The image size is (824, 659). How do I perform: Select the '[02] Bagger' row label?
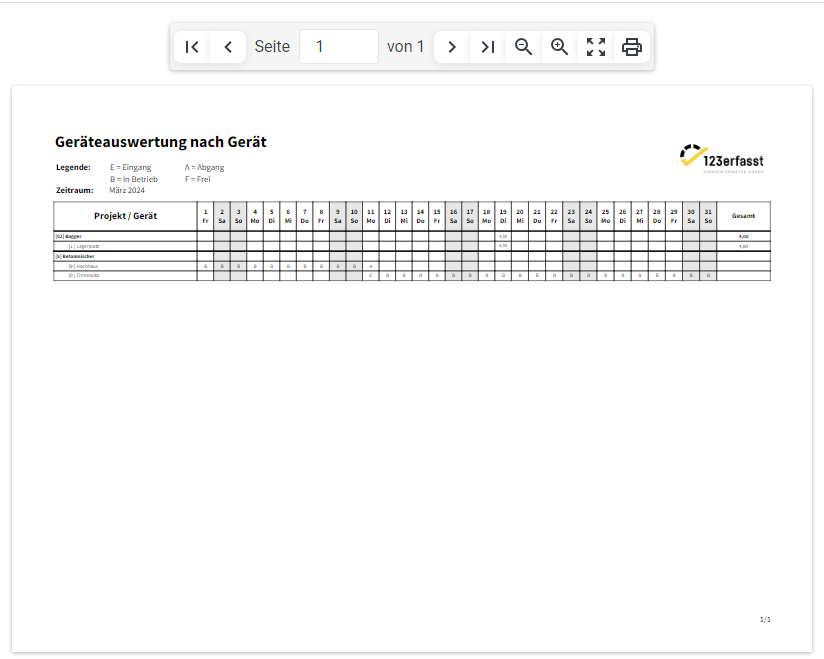(x=68, y=236)
